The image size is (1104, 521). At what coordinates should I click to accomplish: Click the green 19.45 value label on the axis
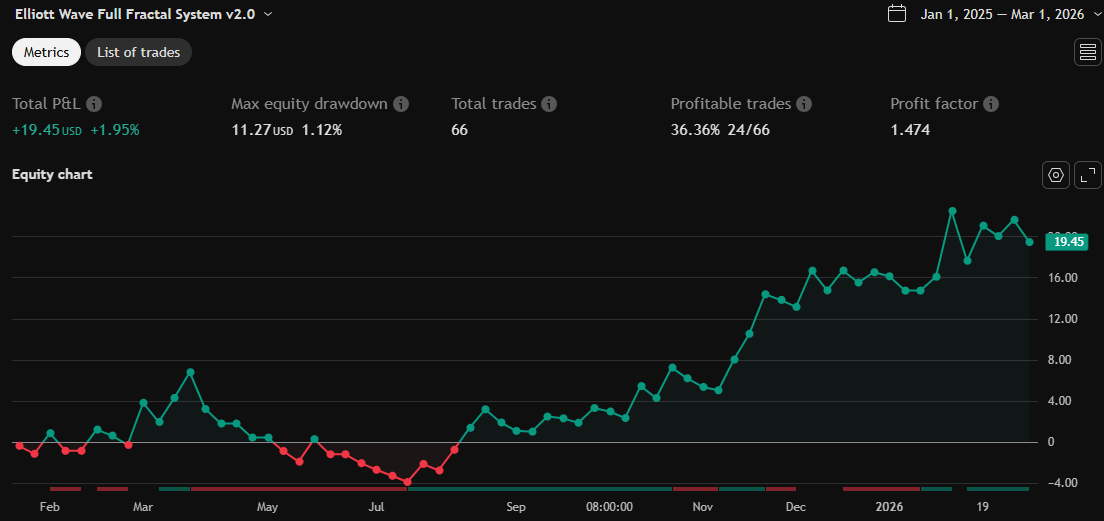[x=1068, y=241]
